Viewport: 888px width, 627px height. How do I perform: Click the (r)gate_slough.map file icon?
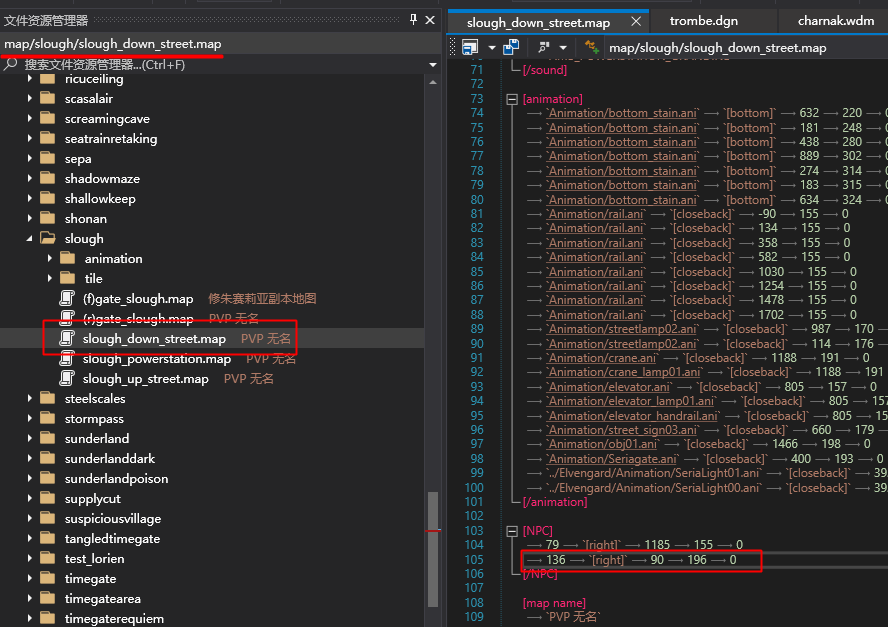tap(67, 318)
